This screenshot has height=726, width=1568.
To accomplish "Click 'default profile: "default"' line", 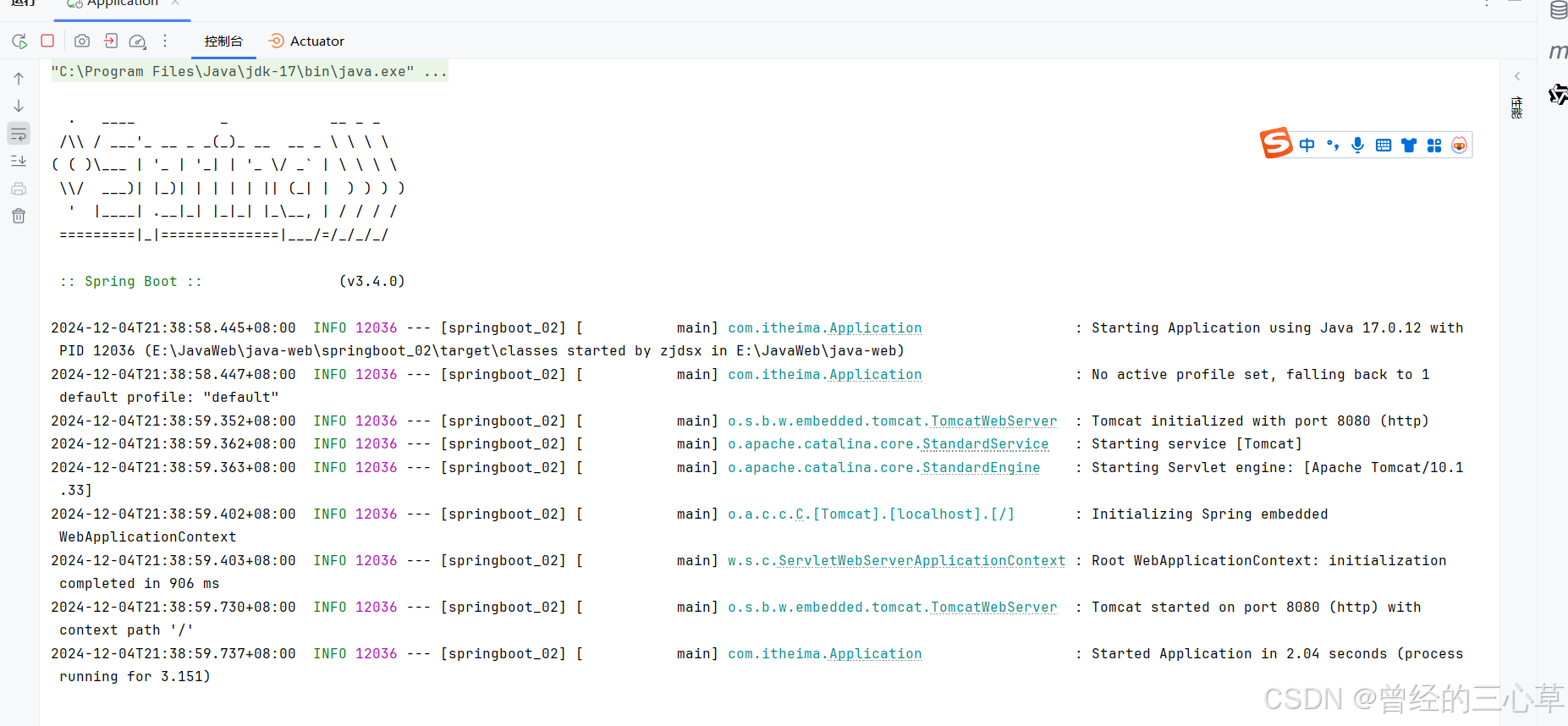I will pyautogui.click(x=169, y=398).
